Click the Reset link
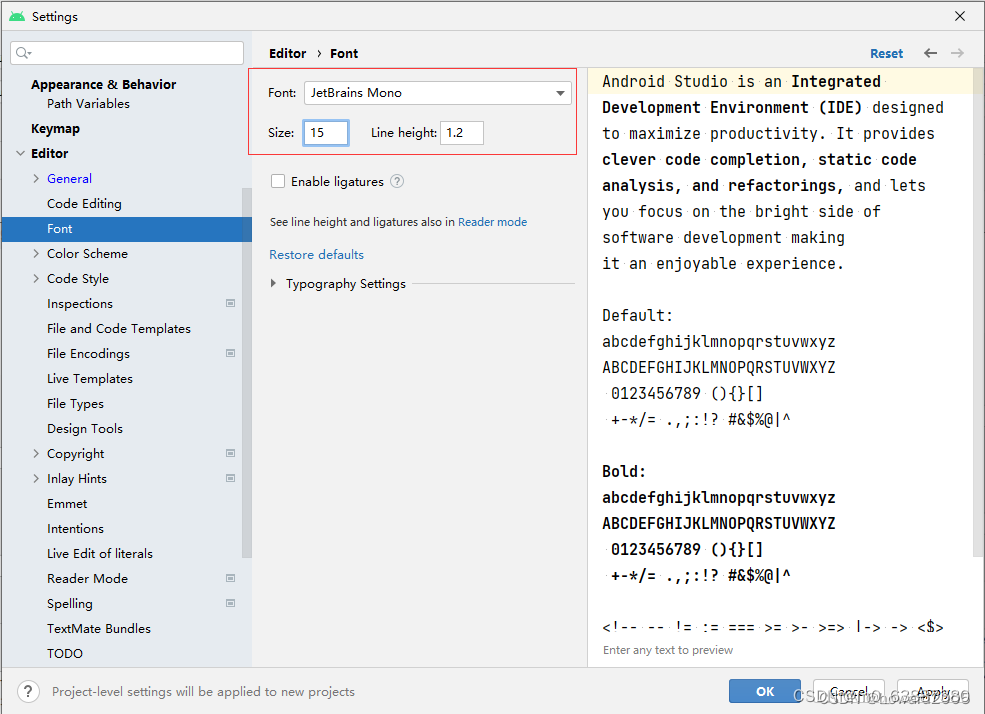 [886, 53]
